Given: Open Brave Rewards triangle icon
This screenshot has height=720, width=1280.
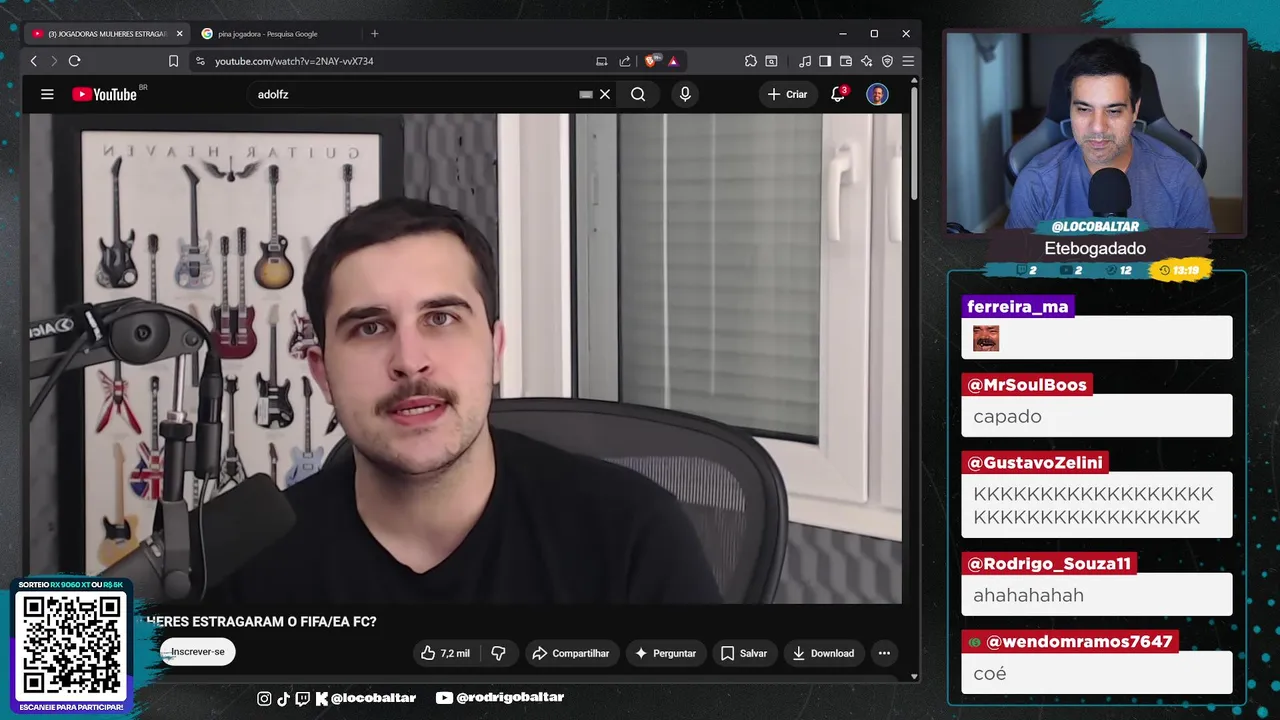Looking at the screenshot, I should coord(673,61).
